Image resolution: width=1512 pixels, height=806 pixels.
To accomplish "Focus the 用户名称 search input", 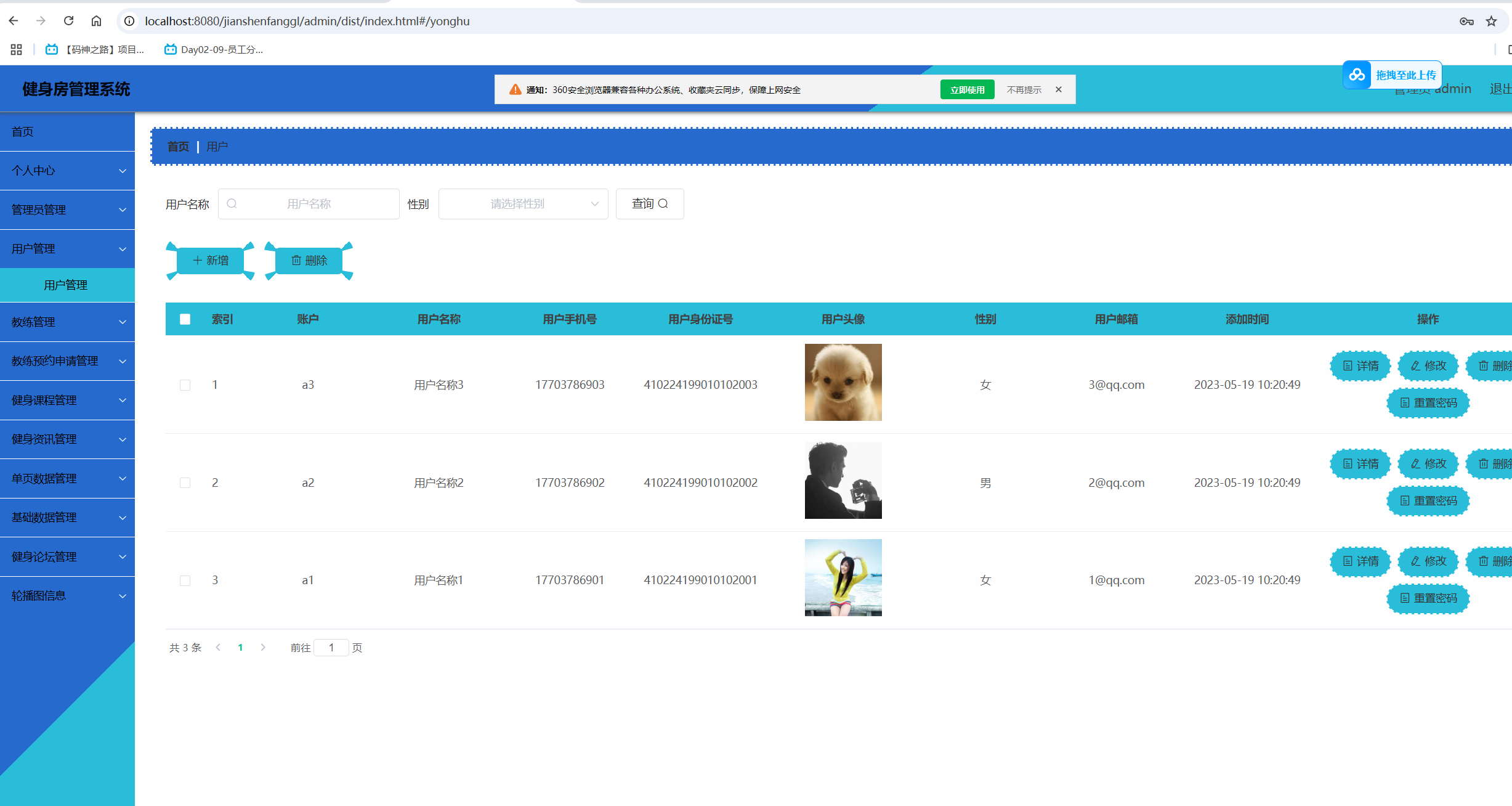I will 309,204.
